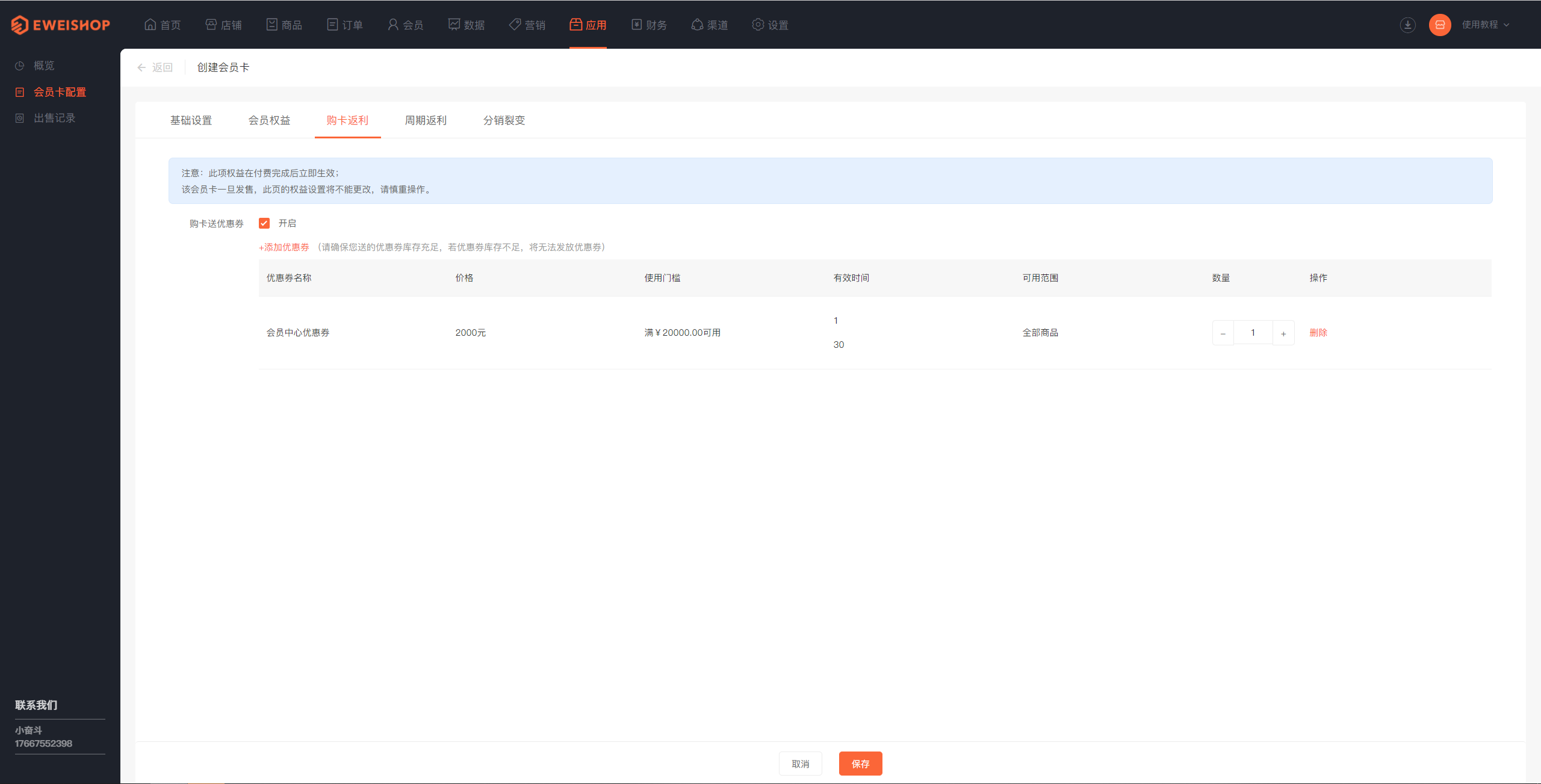Click the 财务 finance icon in navbar
This screenshot has height=784, width=1541.
[x=637, y=23]
